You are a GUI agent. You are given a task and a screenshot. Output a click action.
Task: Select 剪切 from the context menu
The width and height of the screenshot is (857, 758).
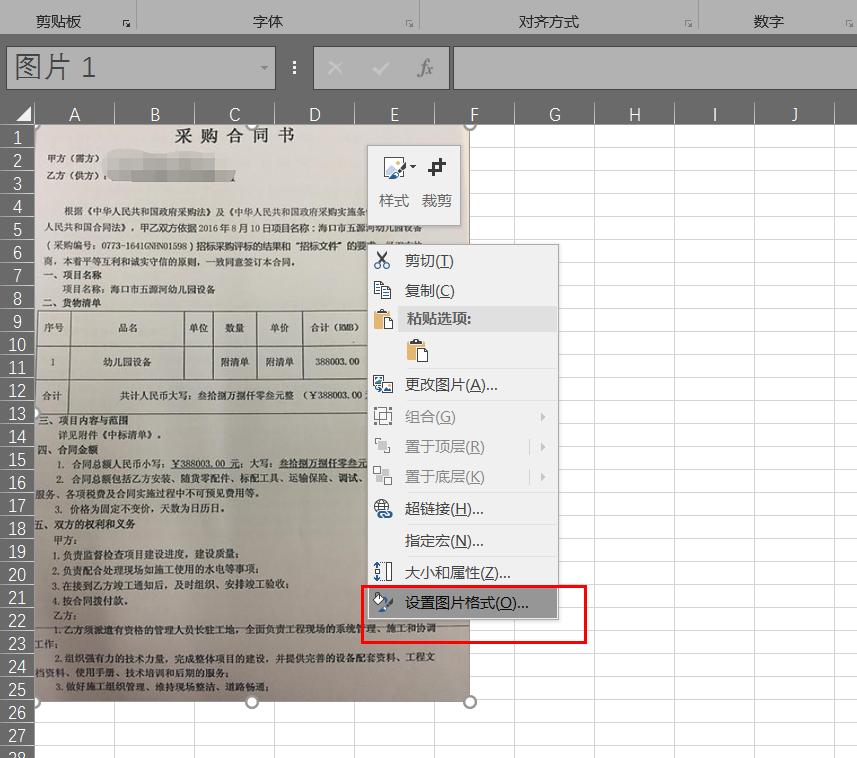[430, 259]
